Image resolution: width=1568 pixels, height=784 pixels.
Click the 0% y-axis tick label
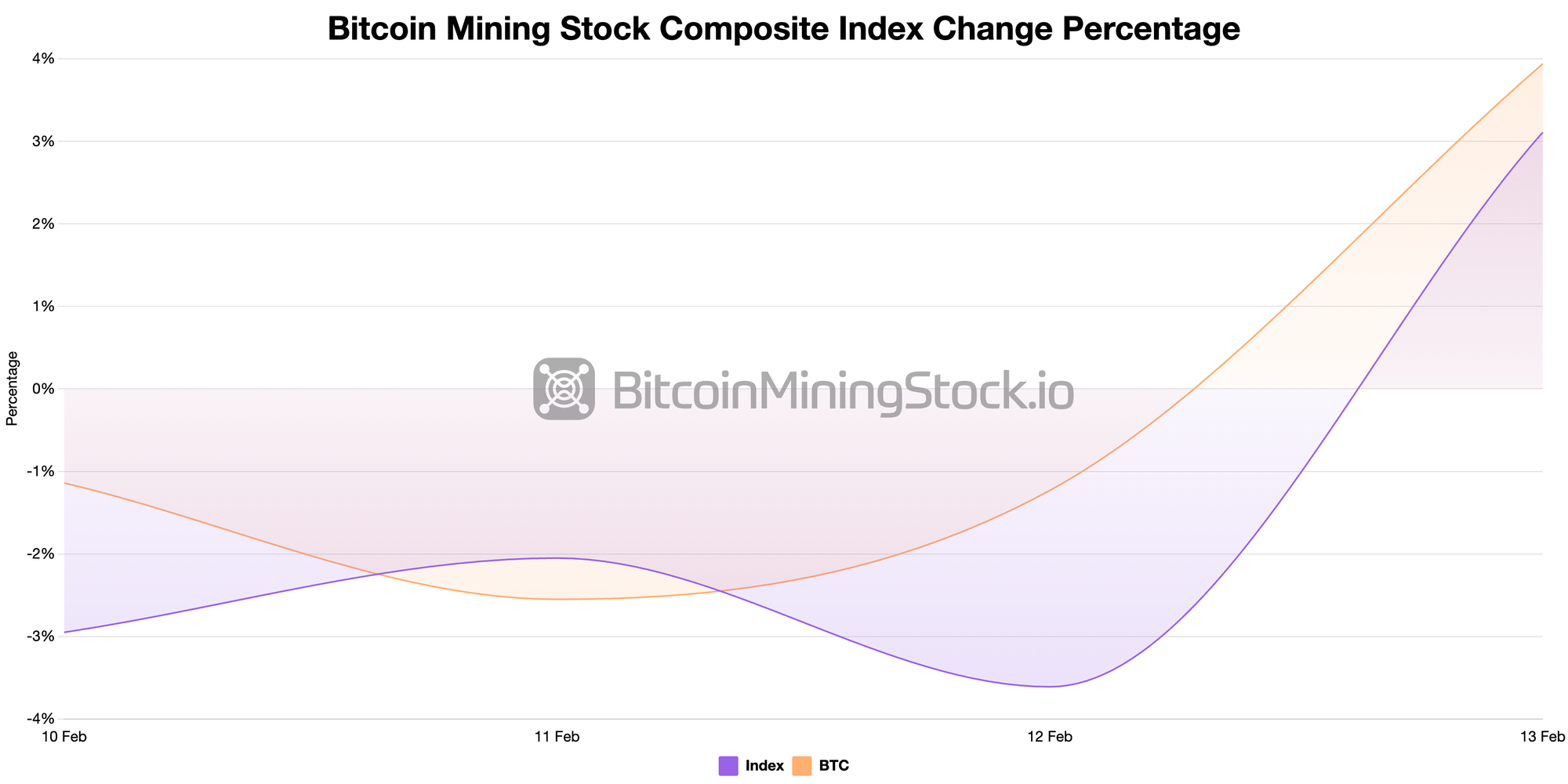[43, 389]
